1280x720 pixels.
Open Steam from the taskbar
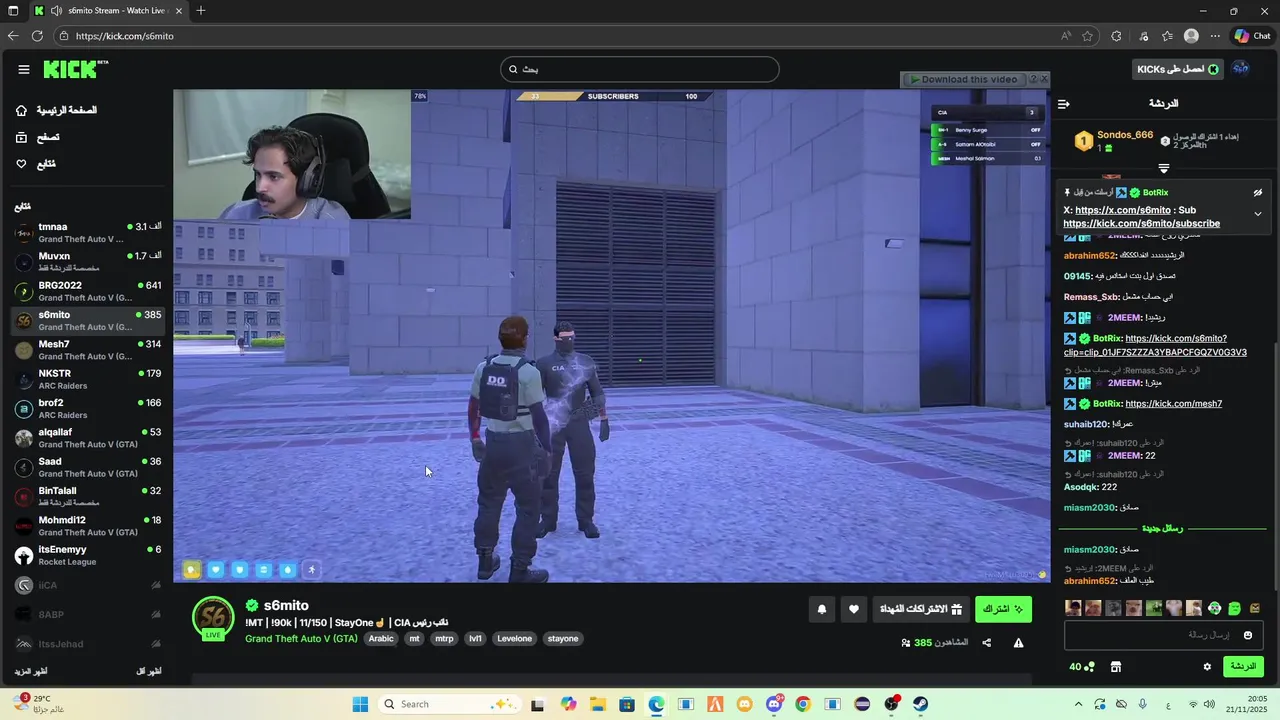(920, 704)
